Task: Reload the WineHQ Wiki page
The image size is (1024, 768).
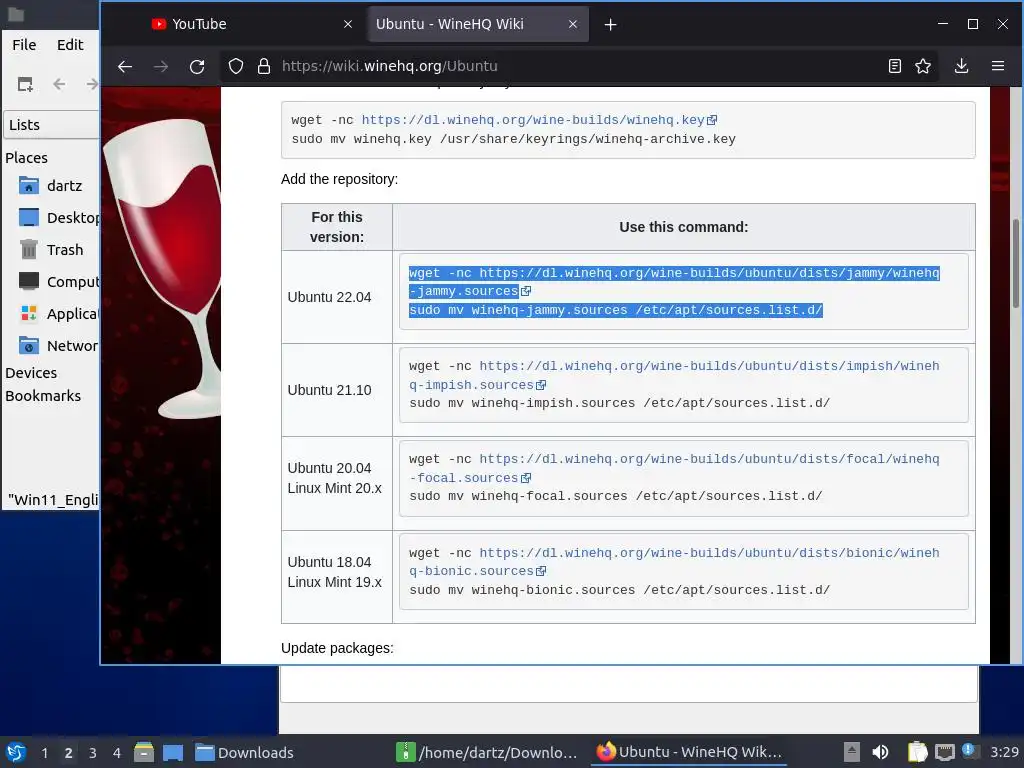Action: 197,66
